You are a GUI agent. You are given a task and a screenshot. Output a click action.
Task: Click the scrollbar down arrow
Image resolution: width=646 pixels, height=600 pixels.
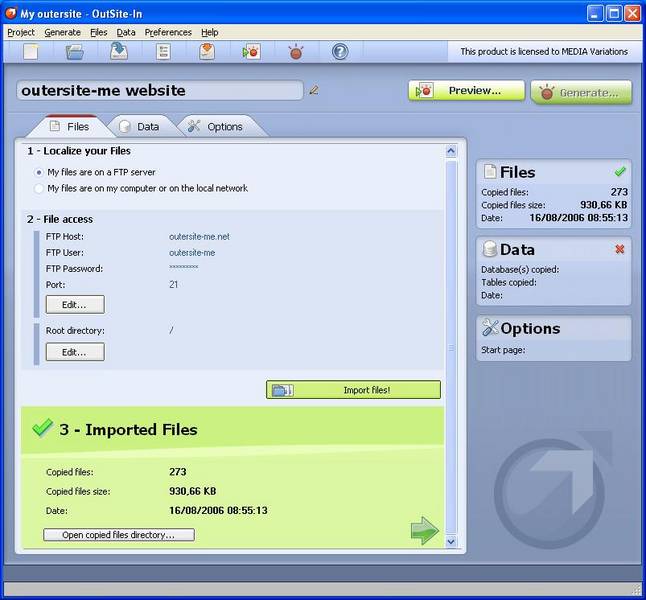(x=451, y=541)
